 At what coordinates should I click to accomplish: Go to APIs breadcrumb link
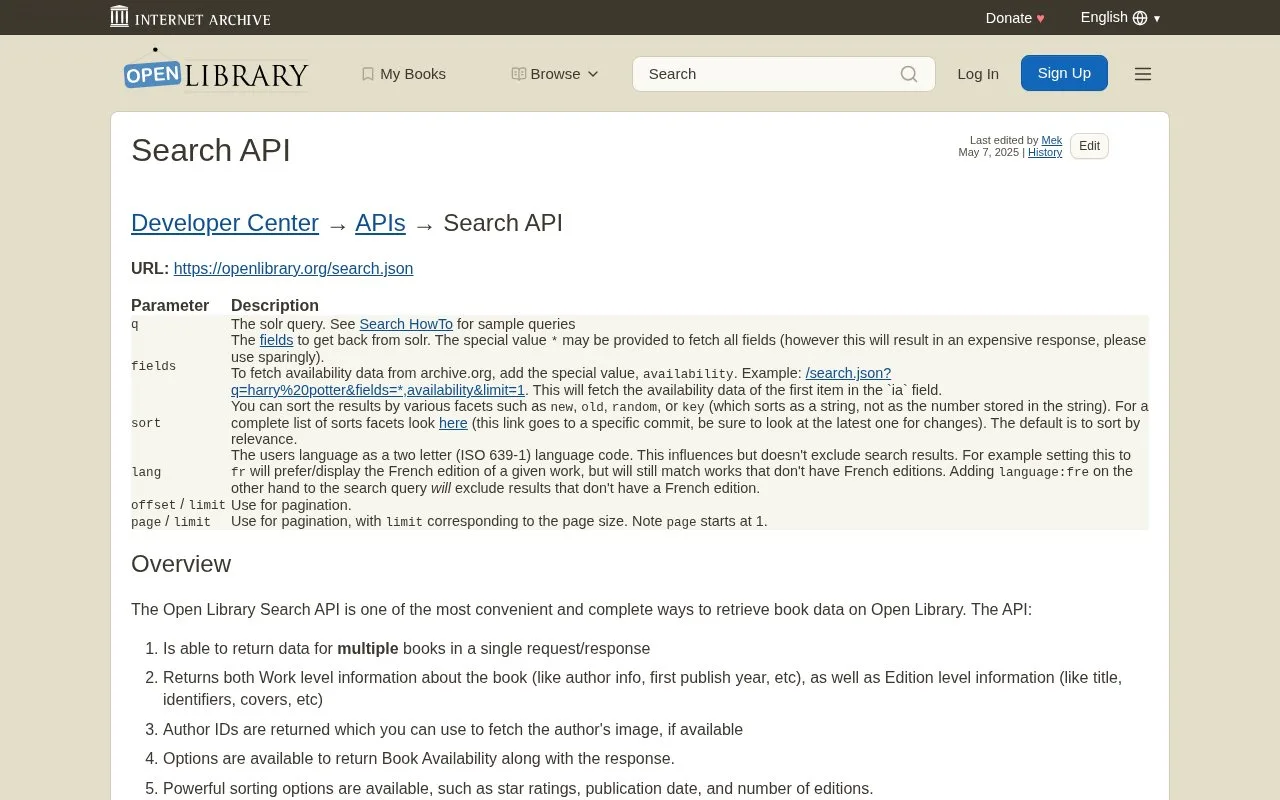click(x=380, y=223)
